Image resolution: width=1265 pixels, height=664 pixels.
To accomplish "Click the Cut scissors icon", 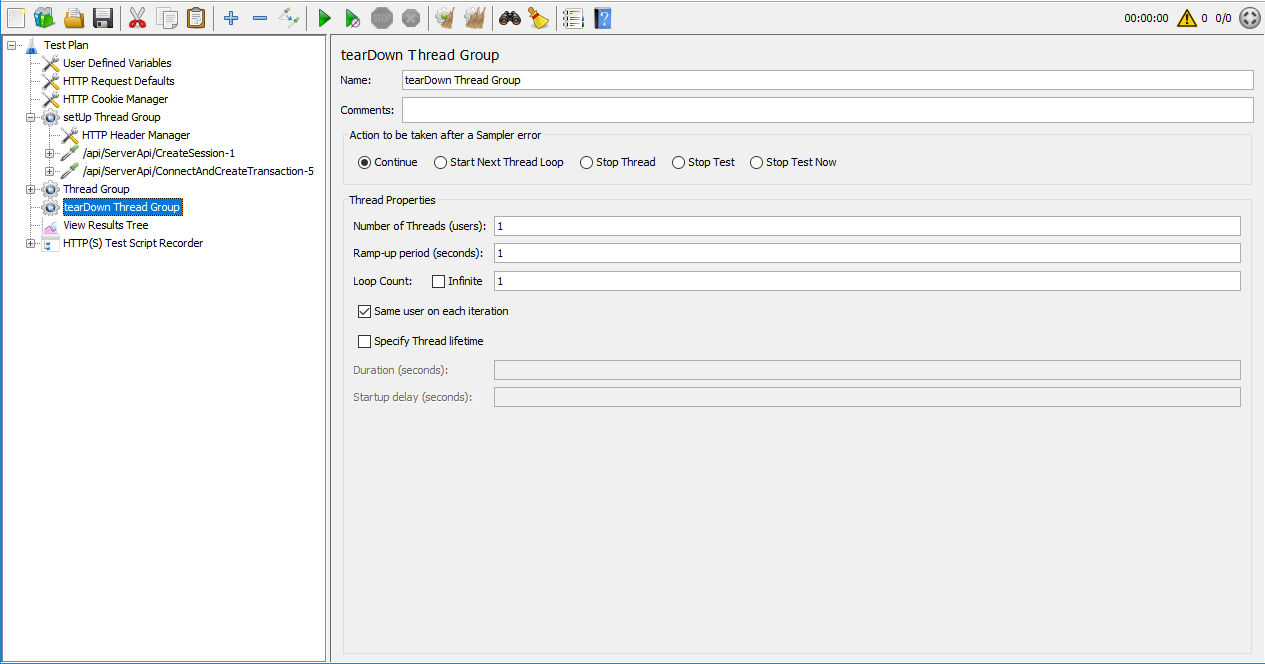I will coord(138,18).
